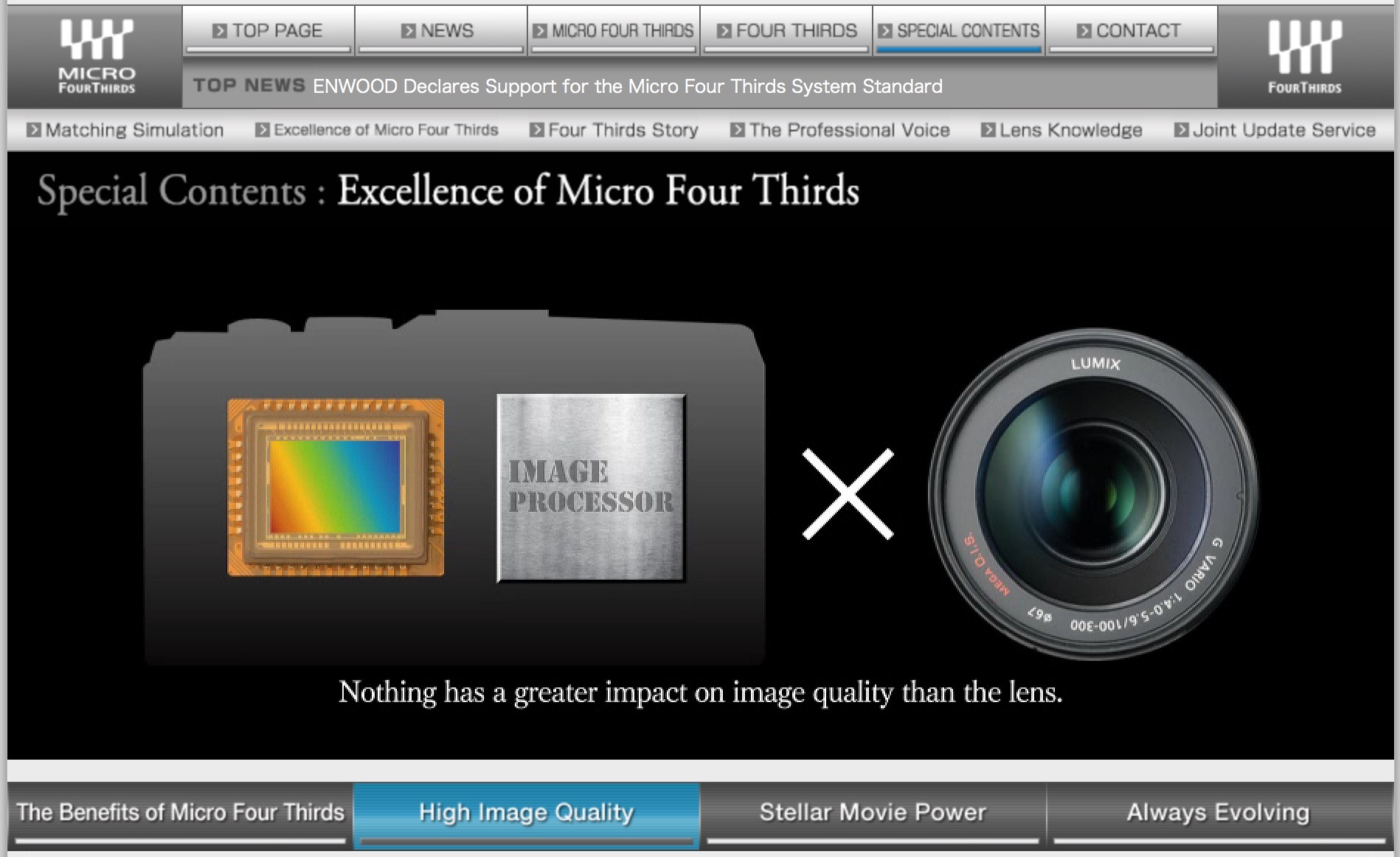
Task: Click the LUMIX lens image
Action: click(1093, 493)
